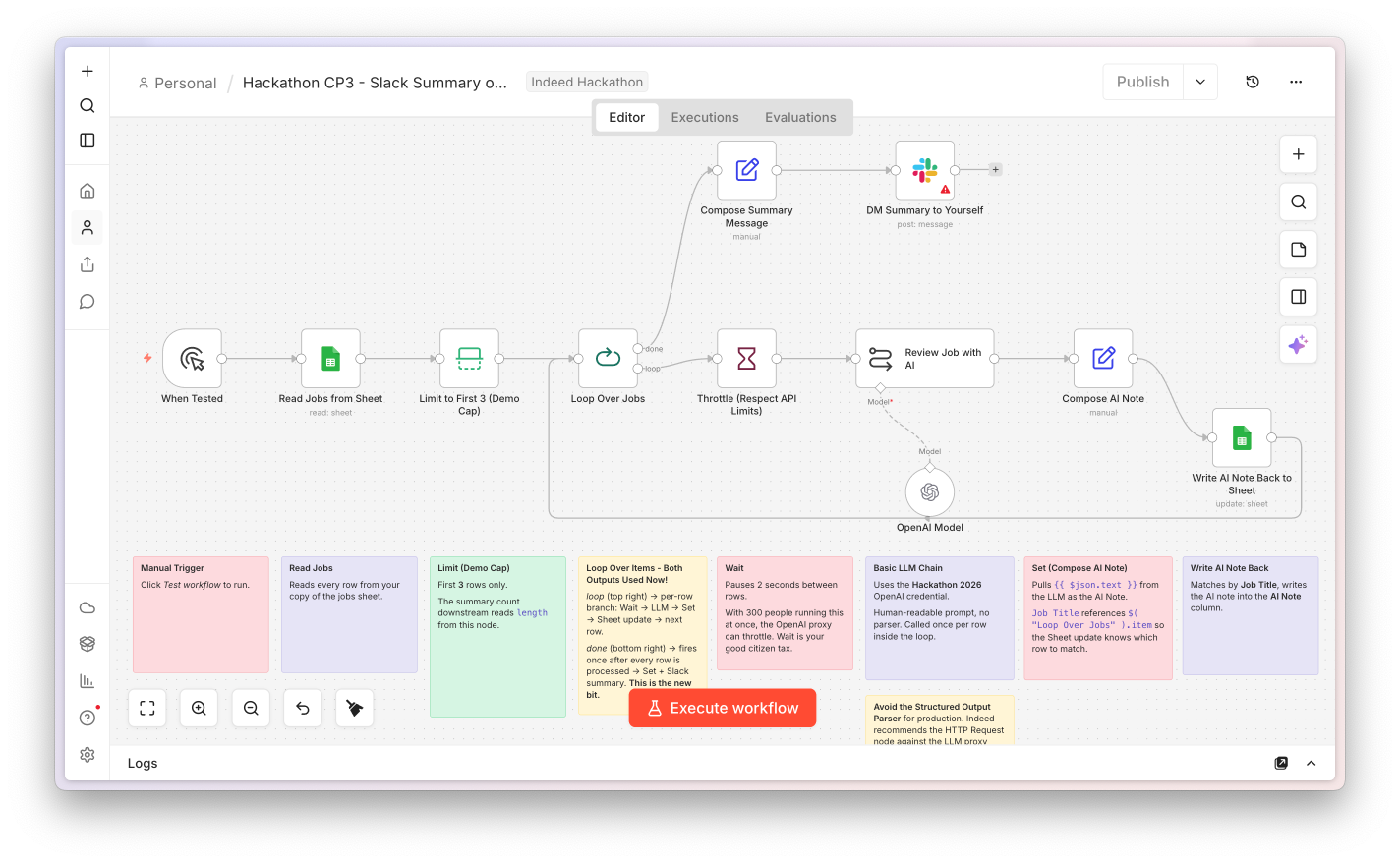This screenshot has width=1400, height=863.
Task: Click the share/upload icon in sidebar
Action: pos(87,264)
